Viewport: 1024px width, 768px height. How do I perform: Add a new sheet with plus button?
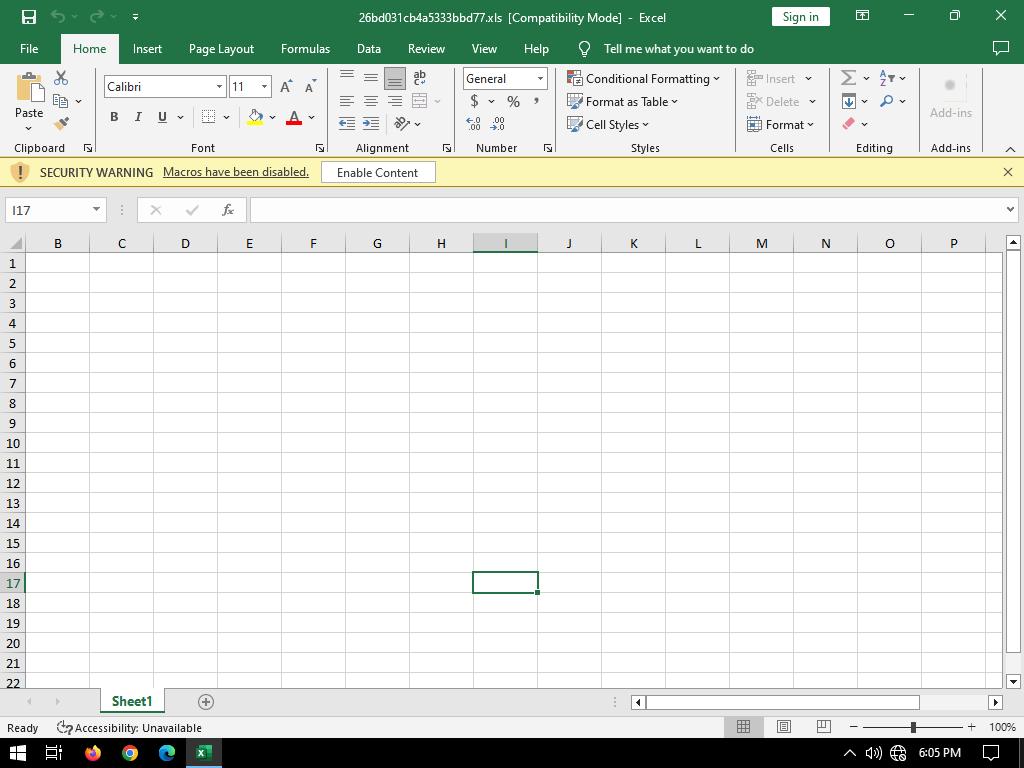[x=206, y=702]
